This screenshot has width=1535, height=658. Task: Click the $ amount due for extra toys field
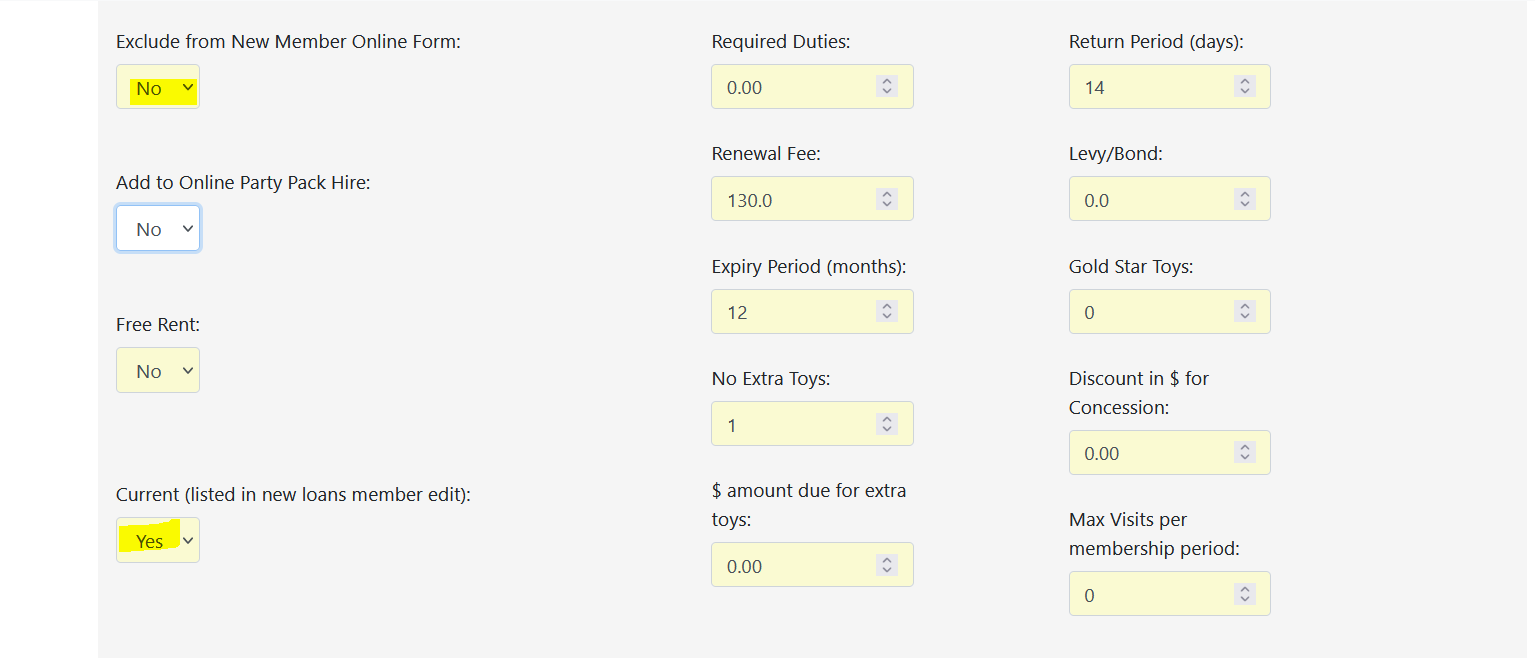795,566
